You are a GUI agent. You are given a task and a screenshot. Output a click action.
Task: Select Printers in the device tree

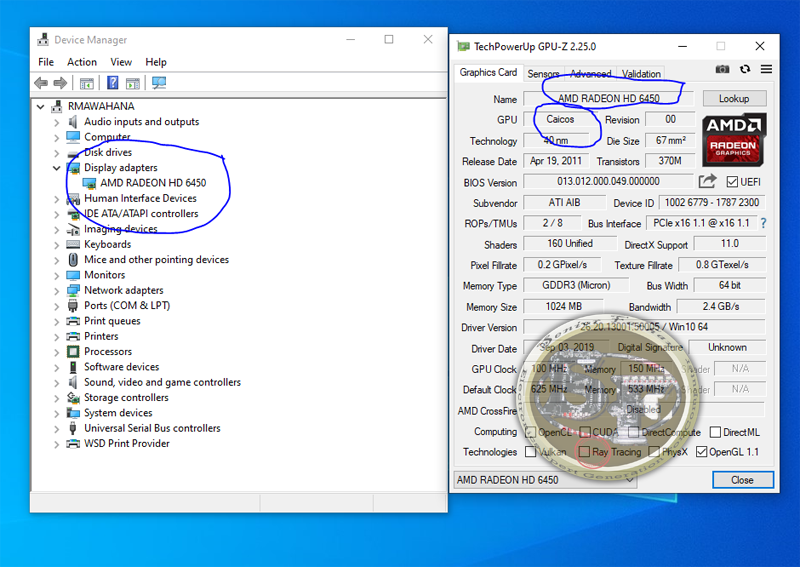tap(101, 336)
